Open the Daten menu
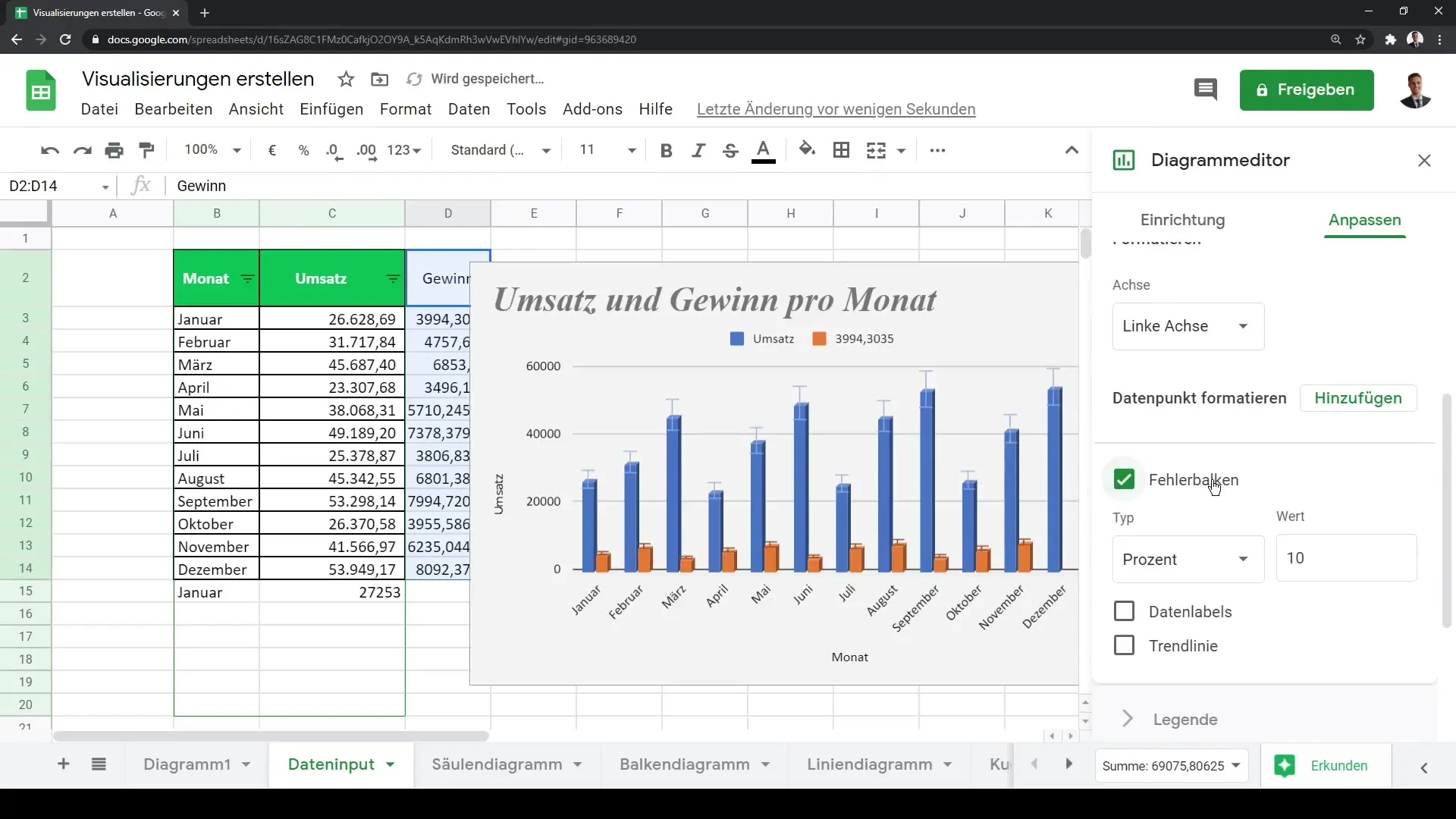Image resolution: width=1456 pixels, height=819 pixels. 469,109
